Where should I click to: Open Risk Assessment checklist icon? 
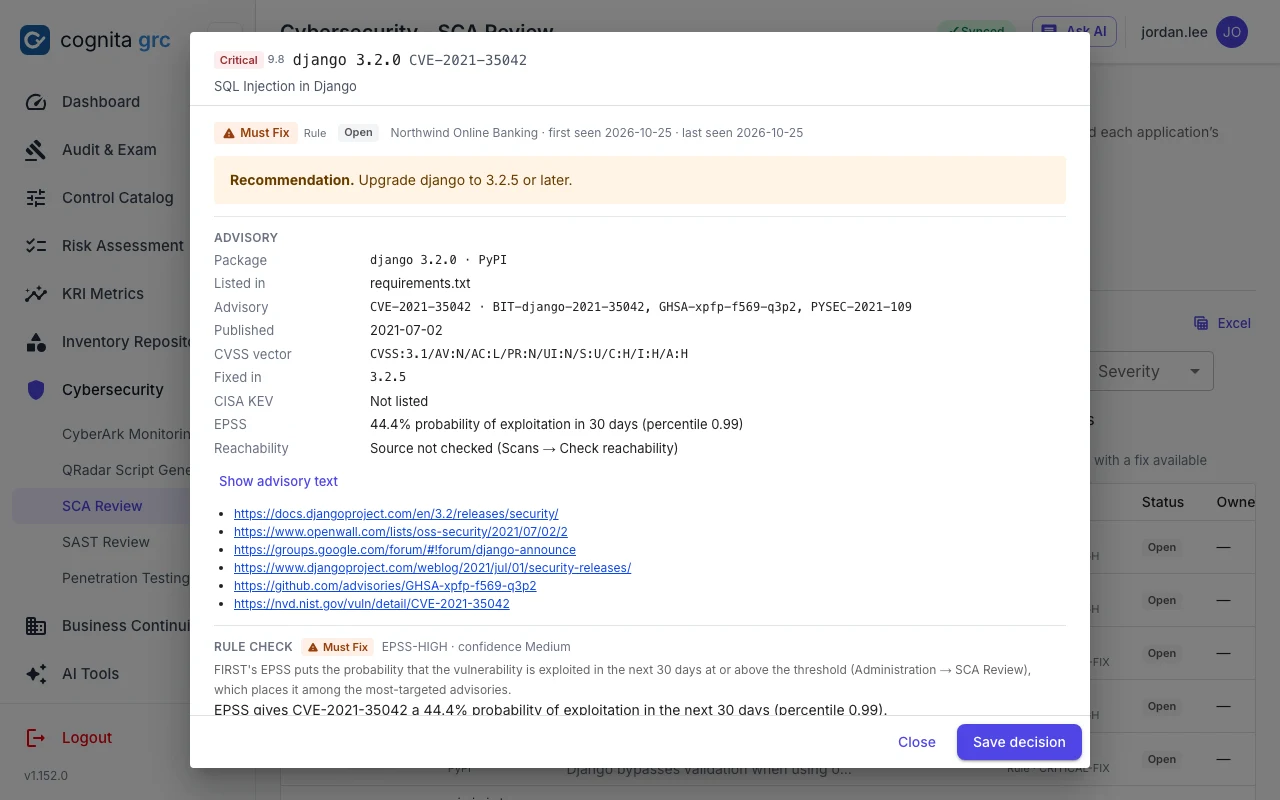36,246
